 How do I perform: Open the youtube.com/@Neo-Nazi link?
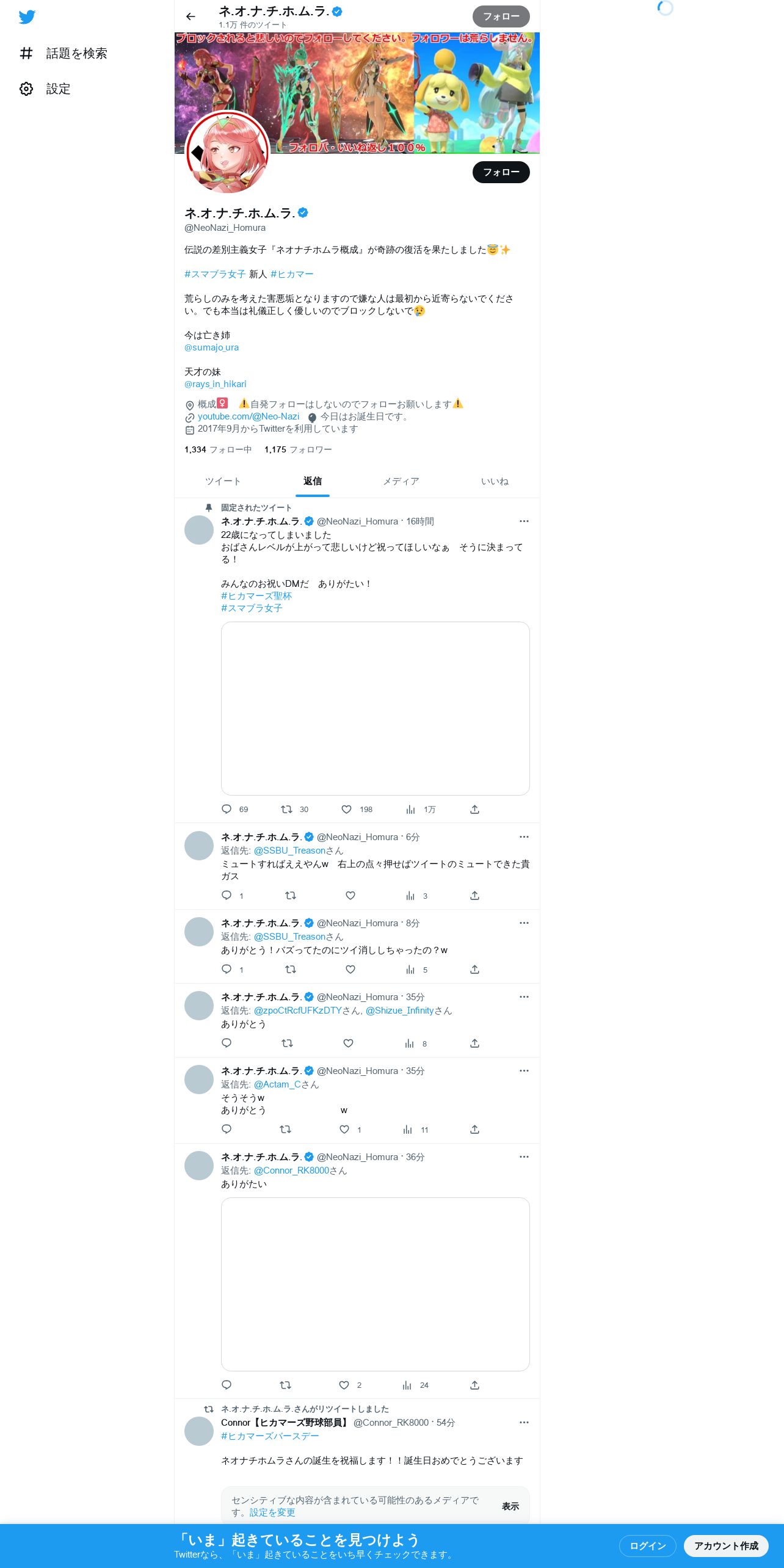point(249,416)
